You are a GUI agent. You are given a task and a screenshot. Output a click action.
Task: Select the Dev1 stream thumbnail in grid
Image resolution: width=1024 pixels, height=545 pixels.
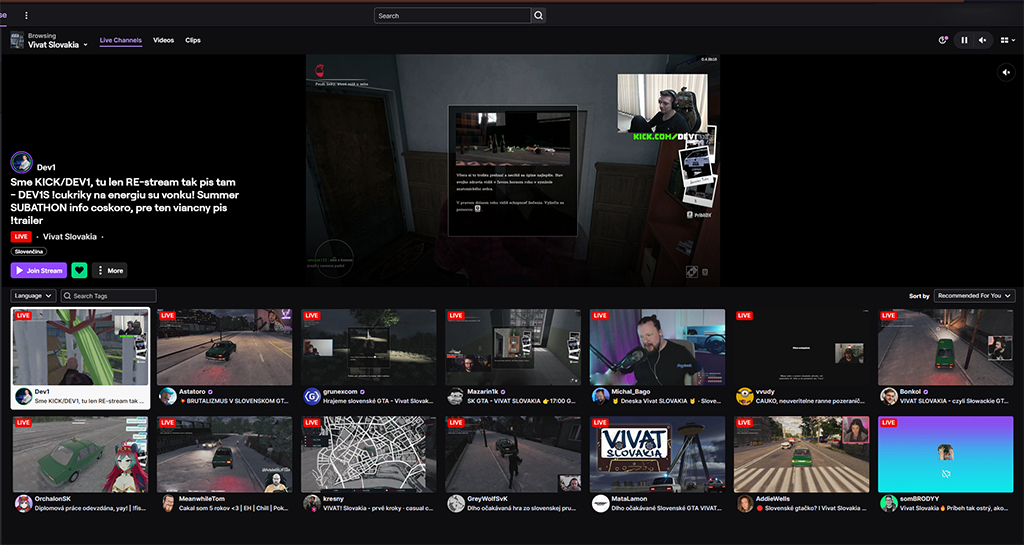point(80,347)
